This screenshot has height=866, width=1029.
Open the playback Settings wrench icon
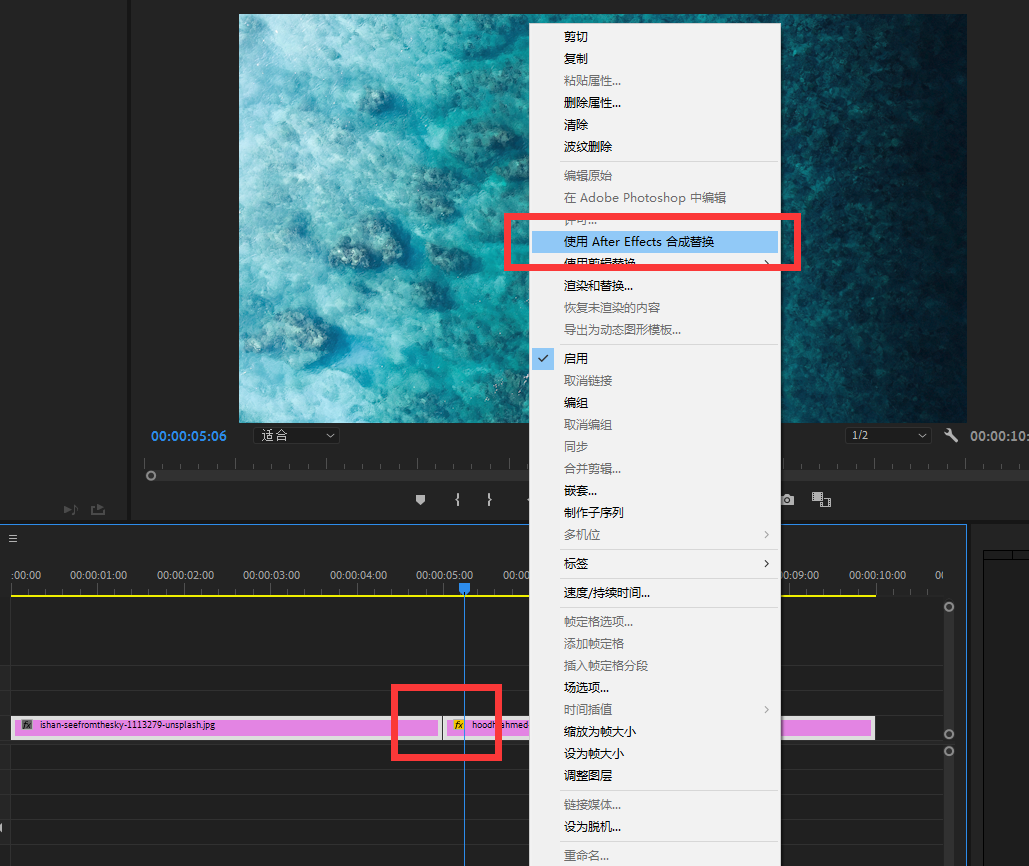pyautogui.click(x=950, y=435)
